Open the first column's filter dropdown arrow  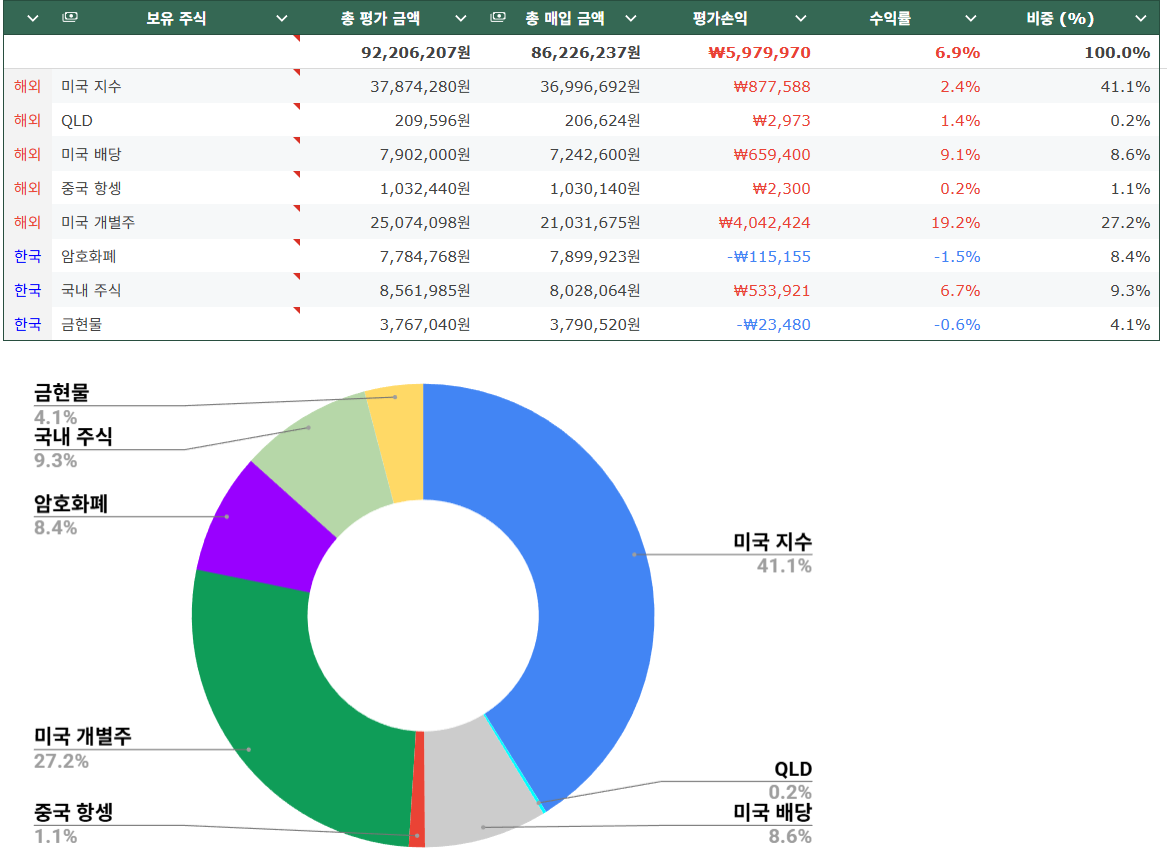click(32, 19)
